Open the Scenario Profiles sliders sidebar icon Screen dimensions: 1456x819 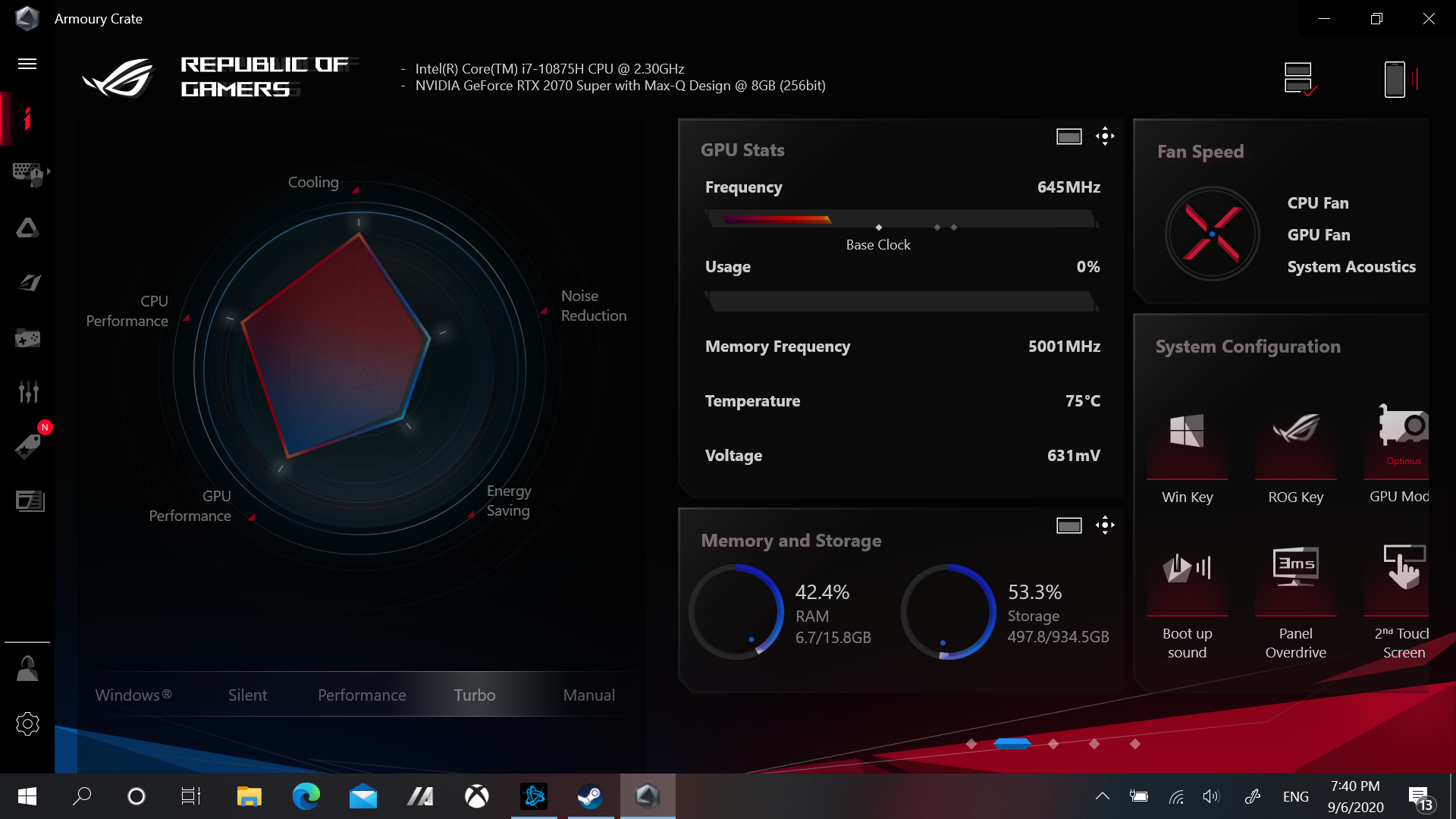pos(28,392)
